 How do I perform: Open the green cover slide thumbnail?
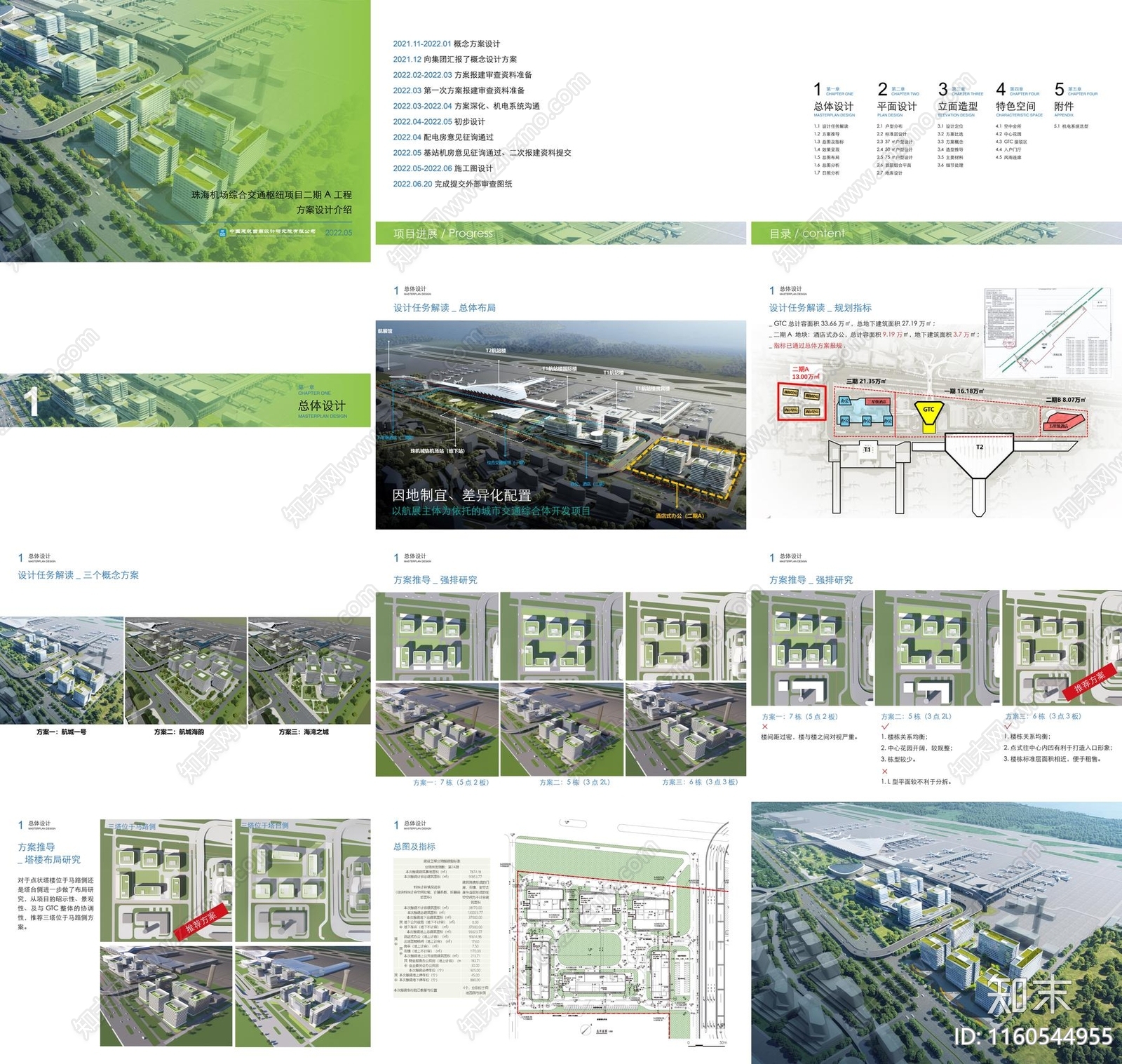185,131
